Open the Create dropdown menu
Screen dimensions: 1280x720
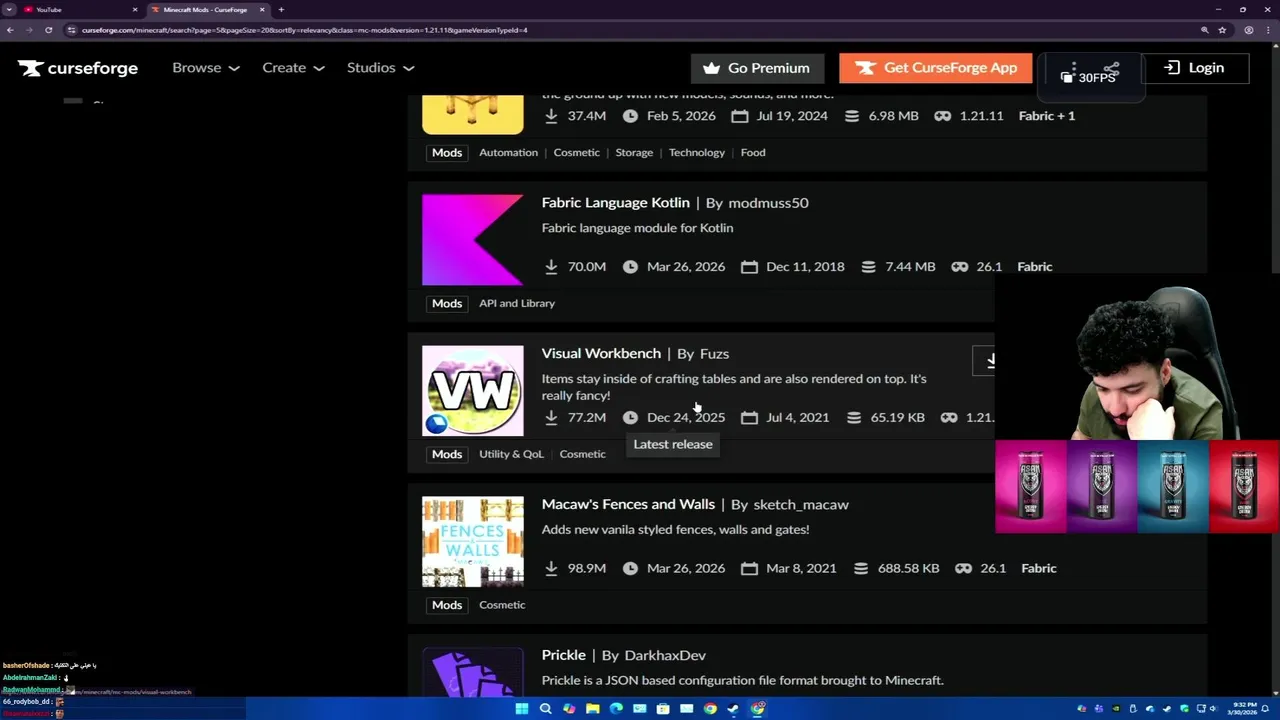[x=293, y=68]
